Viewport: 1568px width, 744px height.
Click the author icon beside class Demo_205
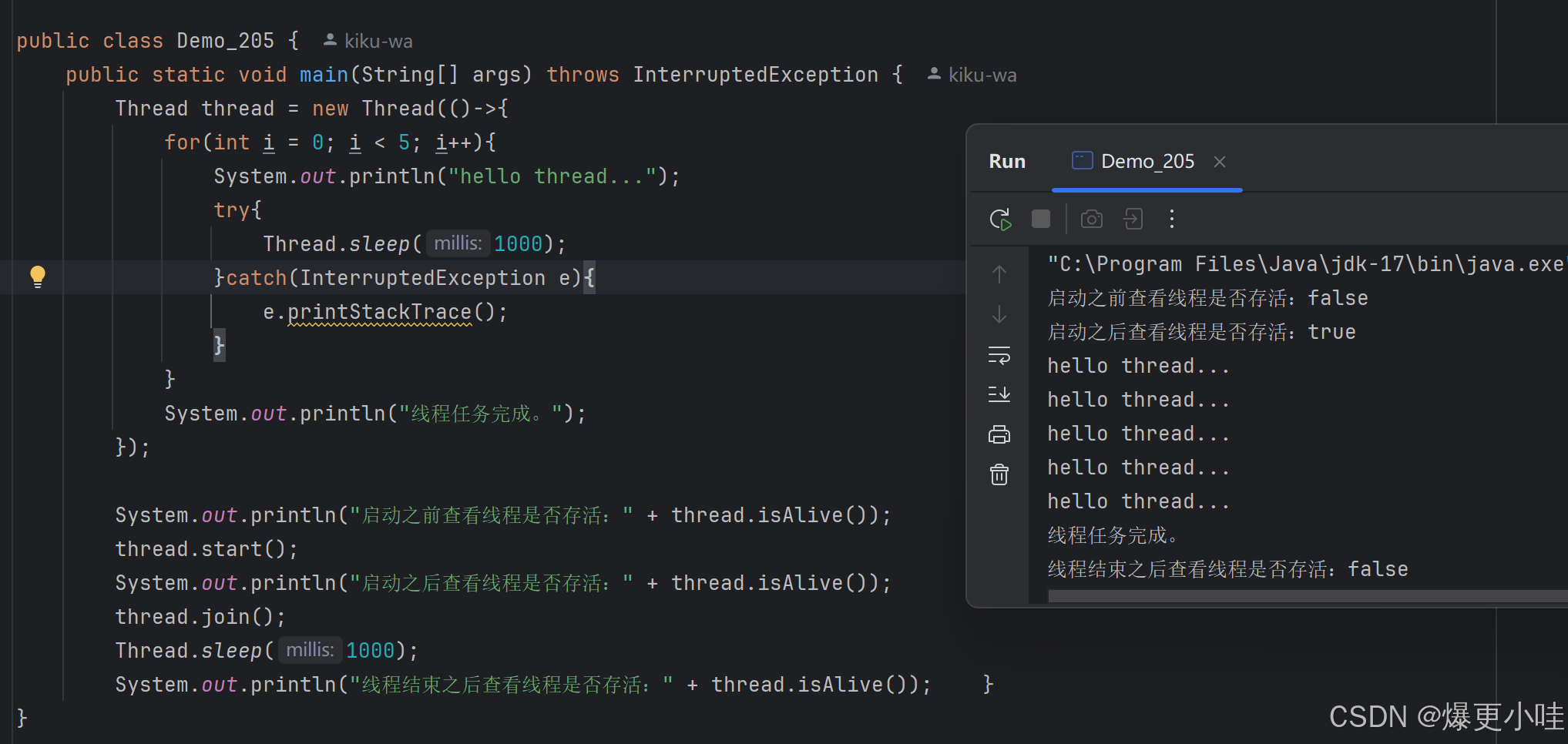pyautogui.click(x=330, y=40)
